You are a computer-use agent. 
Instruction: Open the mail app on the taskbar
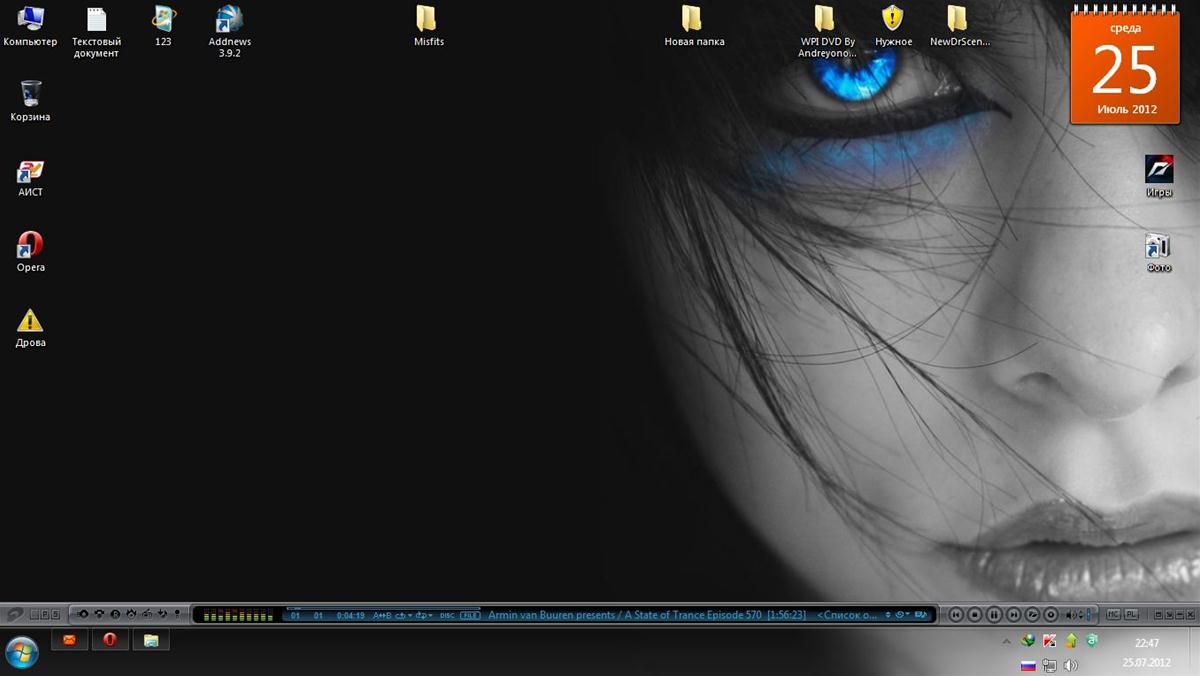point(69,640)
